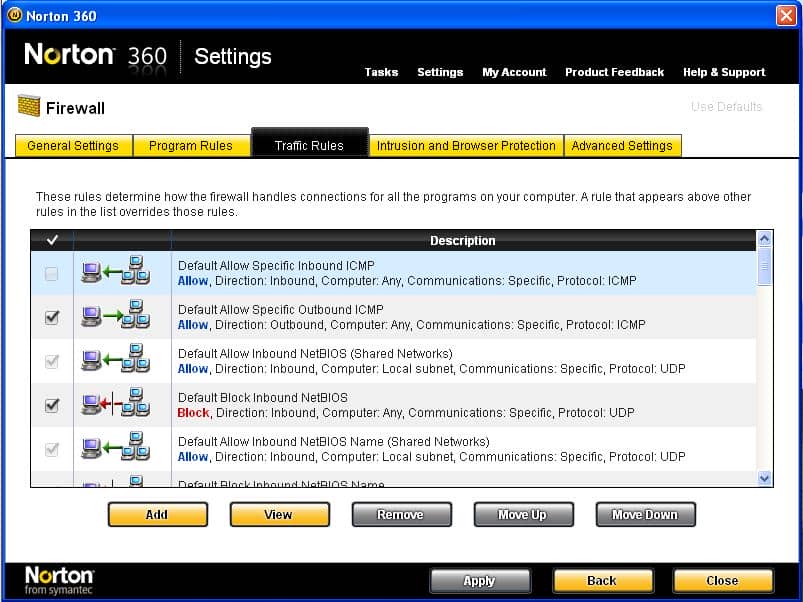This screenshot has height=602, width=803.
Task: Uncheck Default Allow Specific Outbound ICMP rule
Action: pos(52,317)
